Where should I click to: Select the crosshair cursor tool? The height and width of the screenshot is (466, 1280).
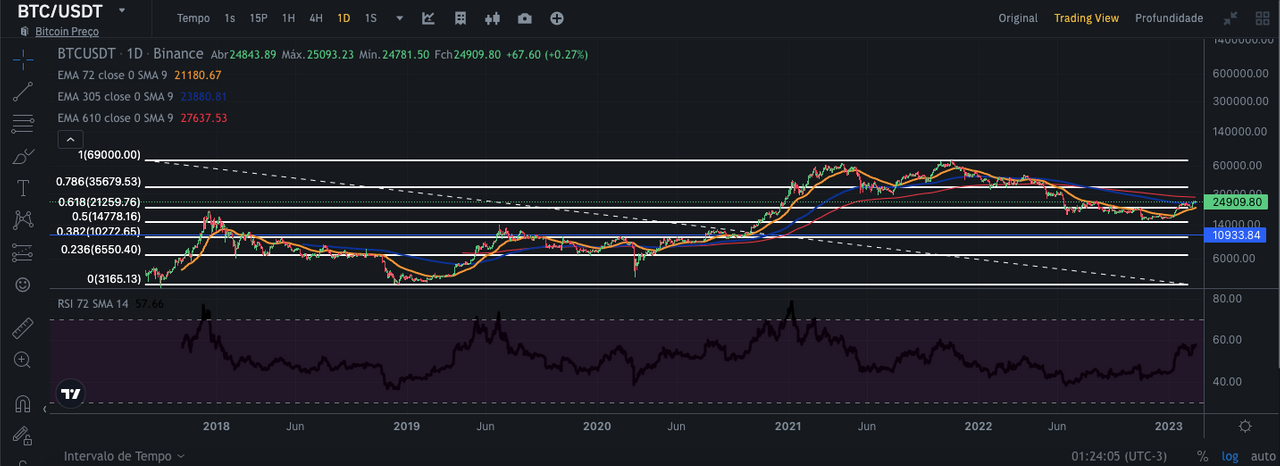(x=23, y=61)
